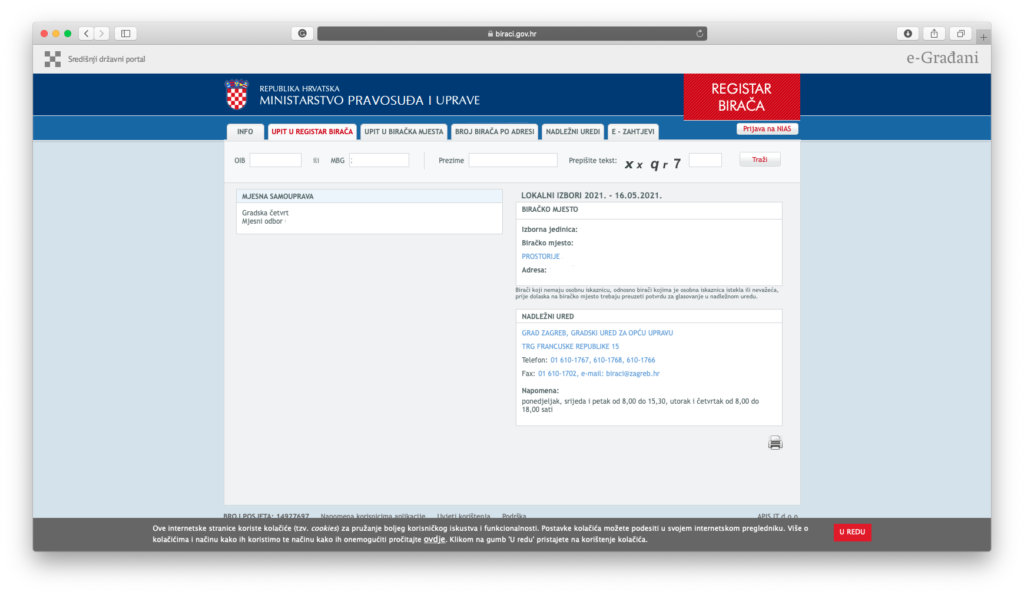Click the Središnji državni portal icon
Screen dimensions: 1024x595
pos(53,59)
